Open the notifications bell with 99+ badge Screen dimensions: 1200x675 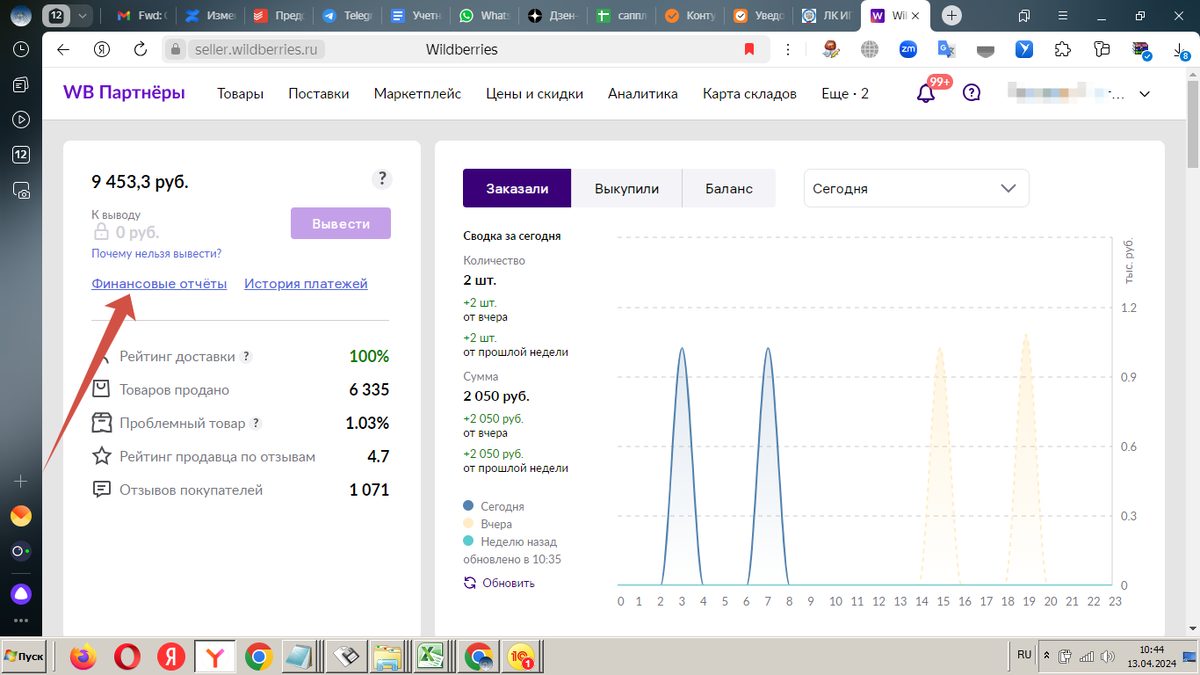coord(926,93)
